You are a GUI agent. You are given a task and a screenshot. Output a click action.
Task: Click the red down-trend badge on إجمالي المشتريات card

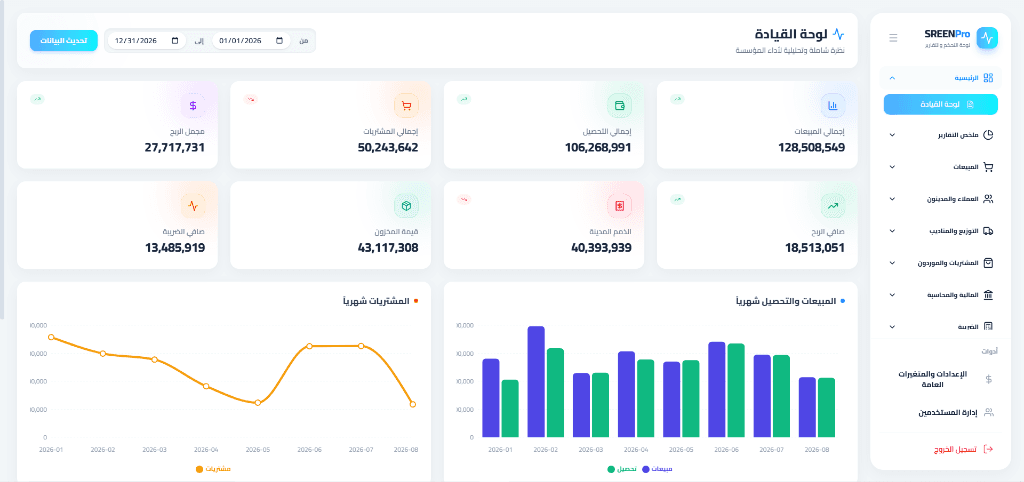pos(251,99)
